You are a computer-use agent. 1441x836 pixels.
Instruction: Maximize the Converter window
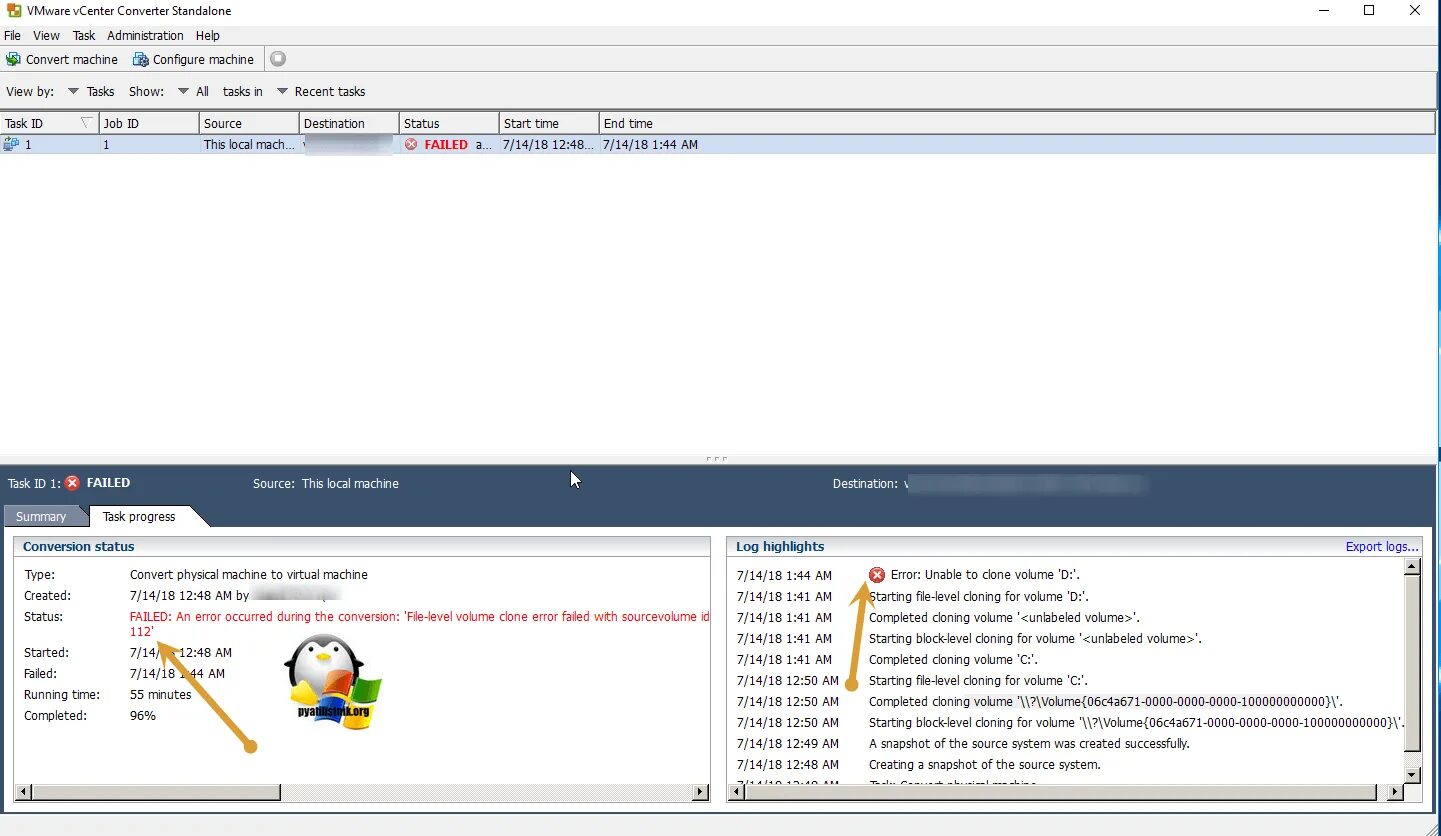(1369, 11)
